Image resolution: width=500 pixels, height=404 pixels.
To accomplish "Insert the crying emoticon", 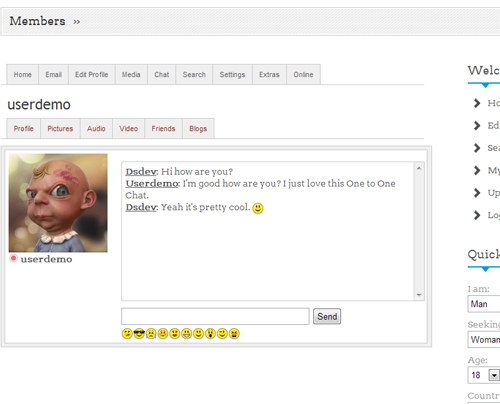I will [x=151, y=333].
